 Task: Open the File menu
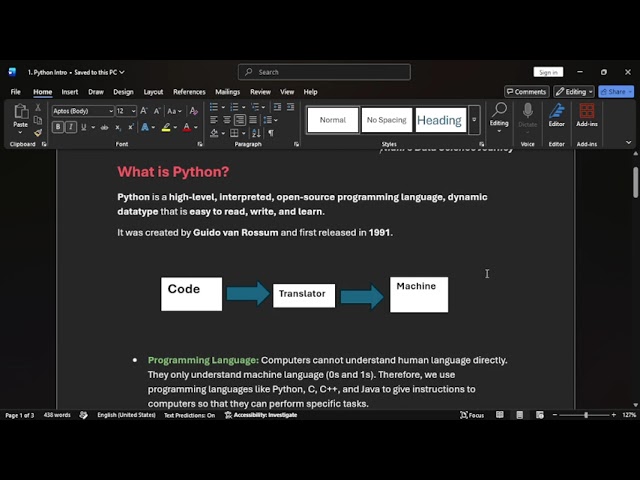pyautogui.click(x=16, y=92)
